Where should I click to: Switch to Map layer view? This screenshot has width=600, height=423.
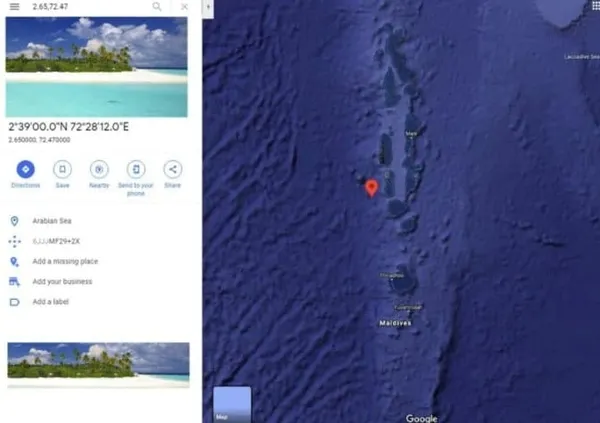point(232,404)
